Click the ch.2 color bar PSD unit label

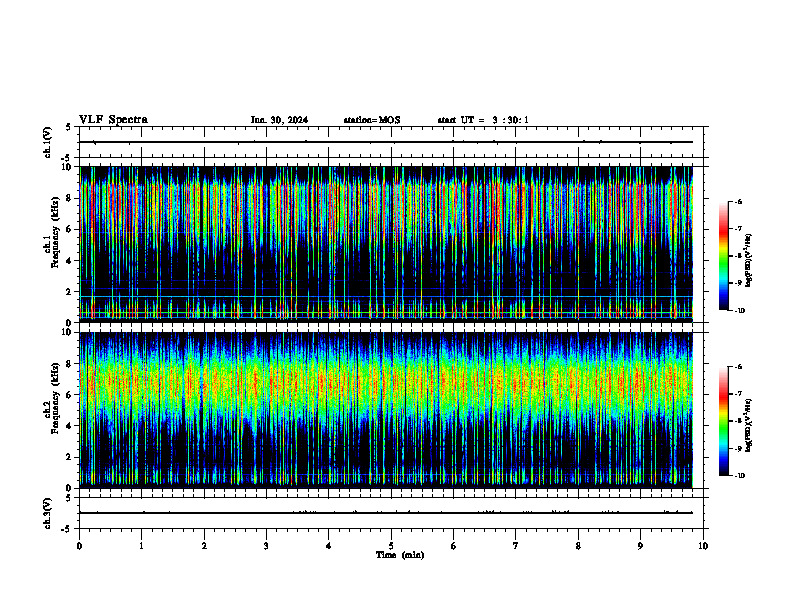tap(749, 426)
